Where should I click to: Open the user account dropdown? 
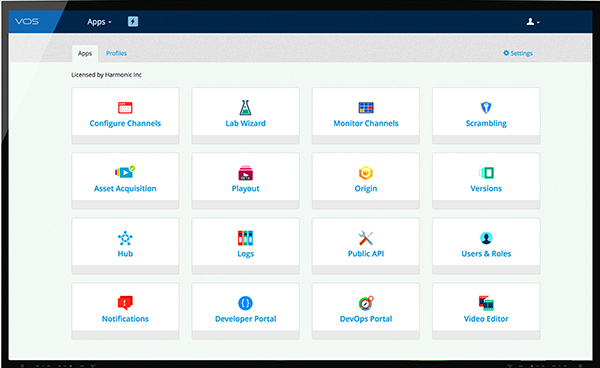pos(533,22)
